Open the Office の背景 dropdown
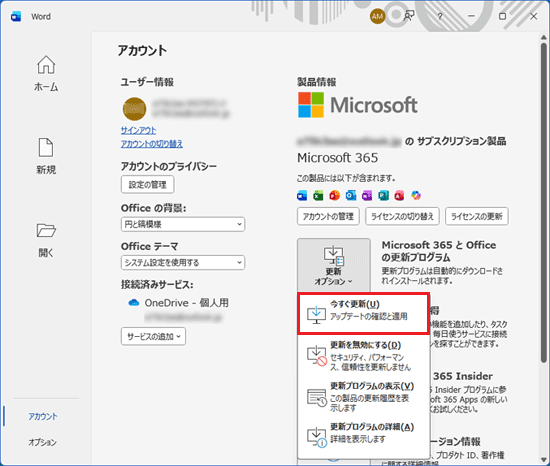This screenshot has width=550, height=466. [x=183, y=224]
